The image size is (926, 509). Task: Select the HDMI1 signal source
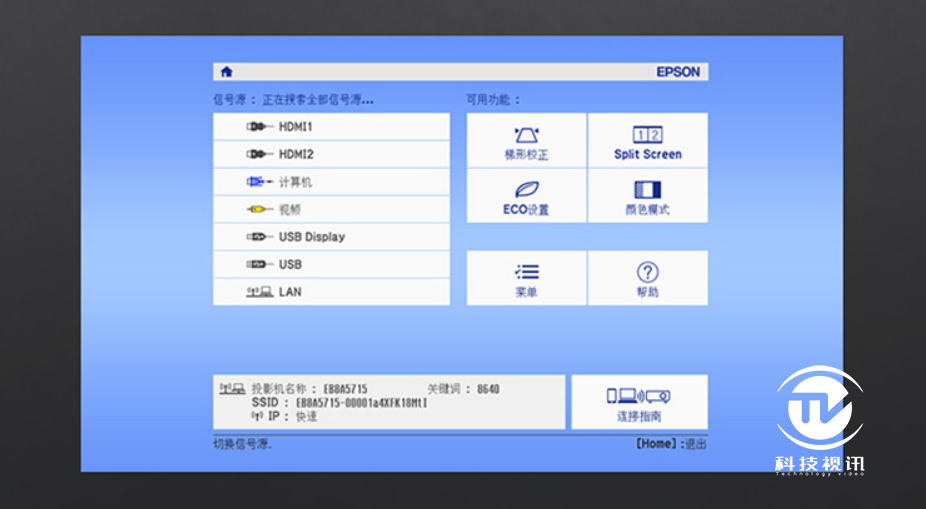pyautogui.click(x=331, y=127)
